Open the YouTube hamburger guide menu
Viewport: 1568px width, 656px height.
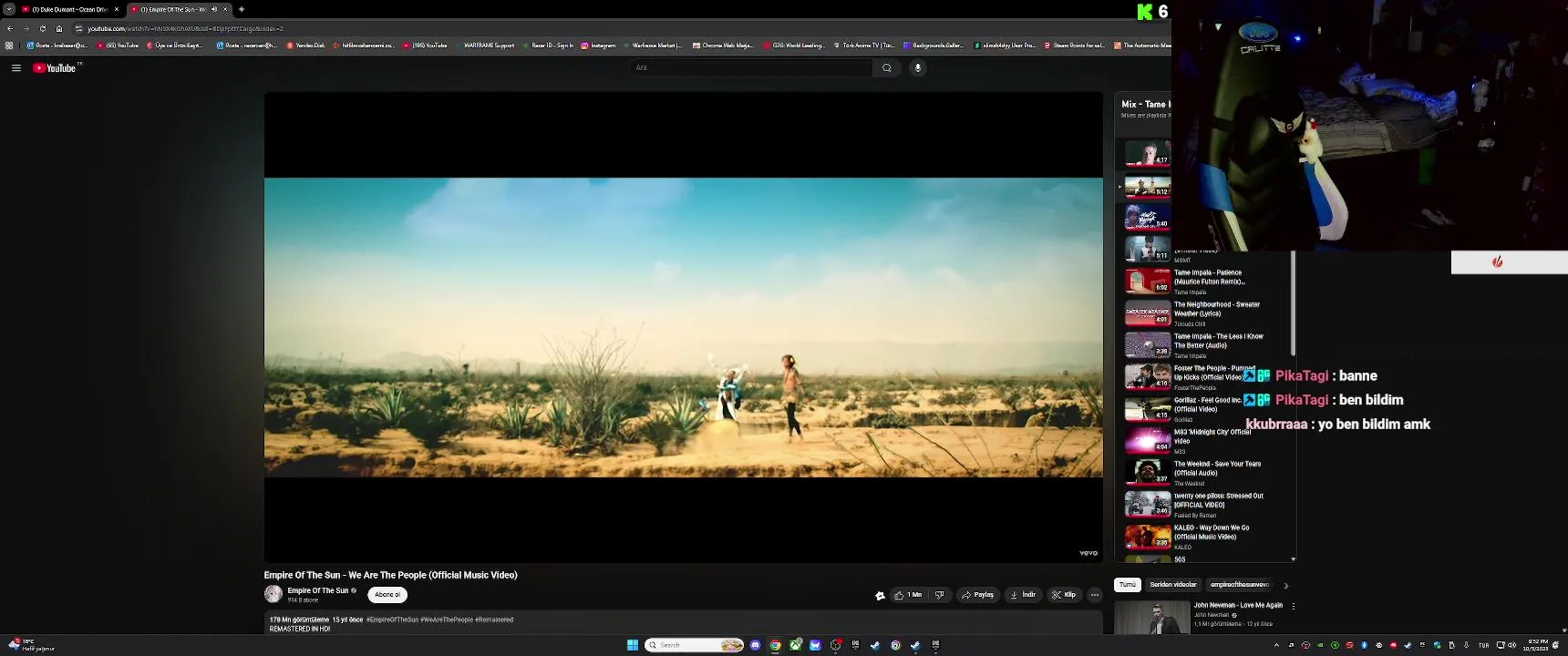pos(16,68)
